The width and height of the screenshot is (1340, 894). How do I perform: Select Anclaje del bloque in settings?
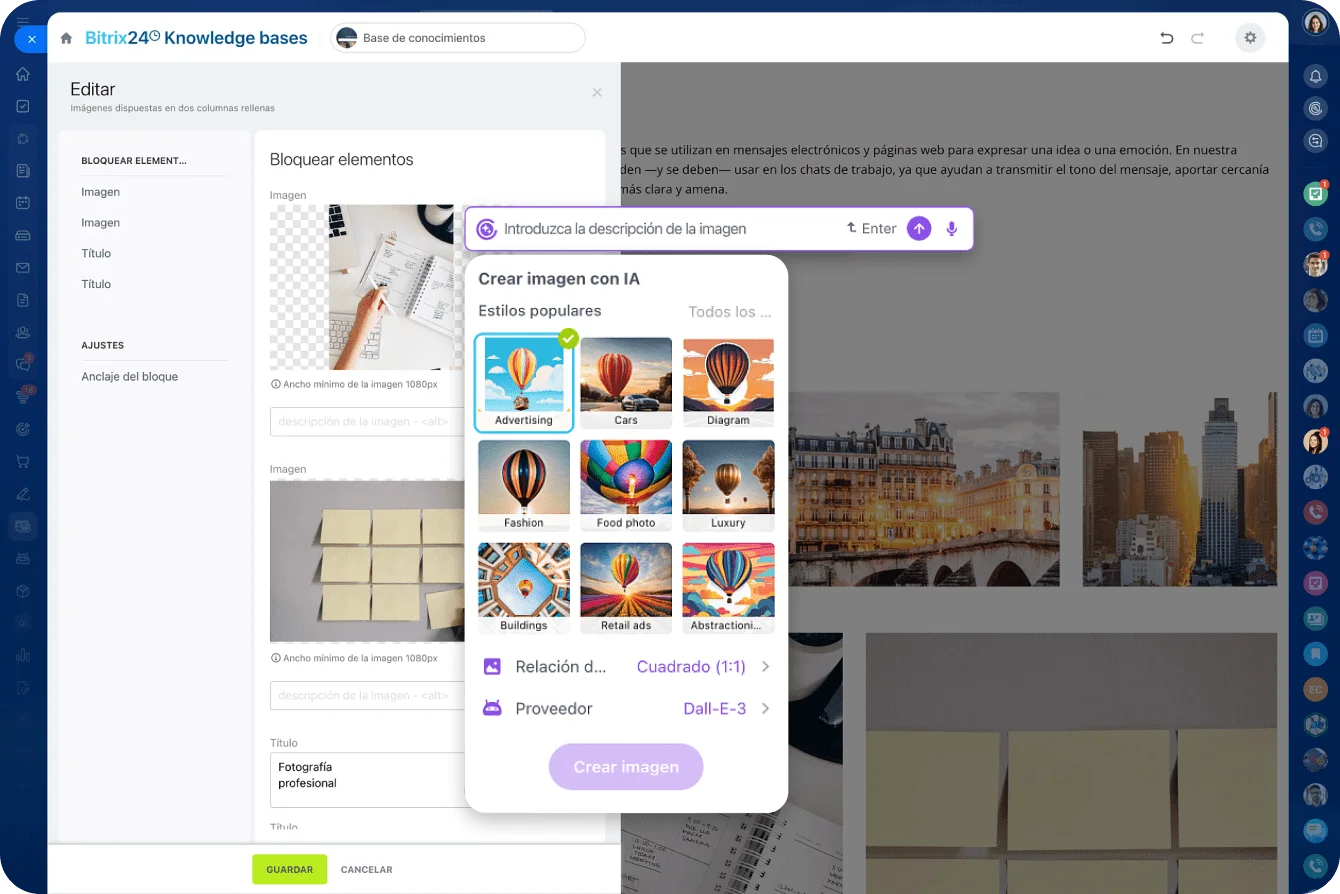tap(129, 377)
